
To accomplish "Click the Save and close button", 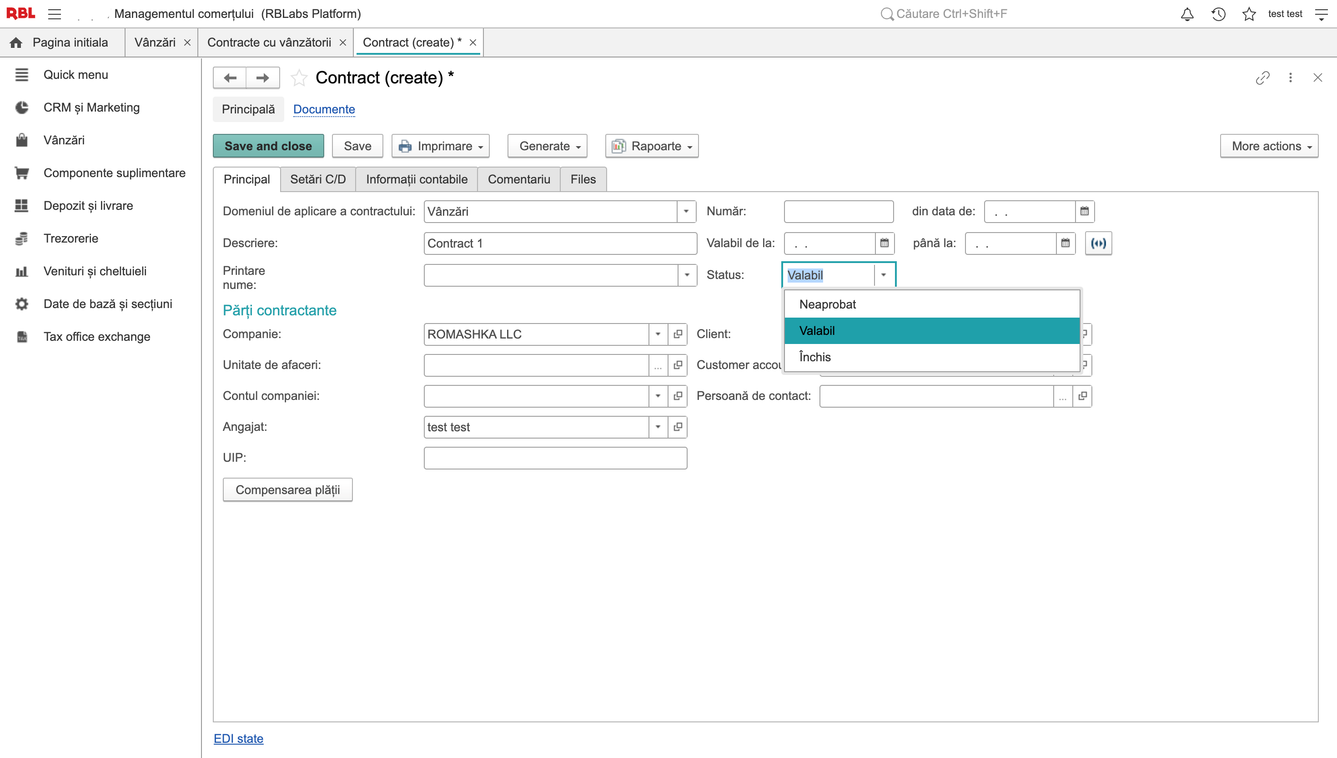I will point(268,146).
